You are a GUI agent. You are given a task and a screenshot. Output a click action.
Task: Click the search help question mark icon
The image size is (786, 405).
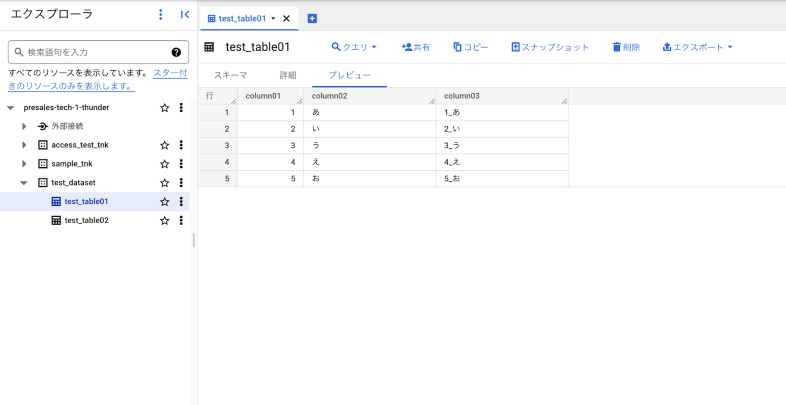(x=177, y=52)
